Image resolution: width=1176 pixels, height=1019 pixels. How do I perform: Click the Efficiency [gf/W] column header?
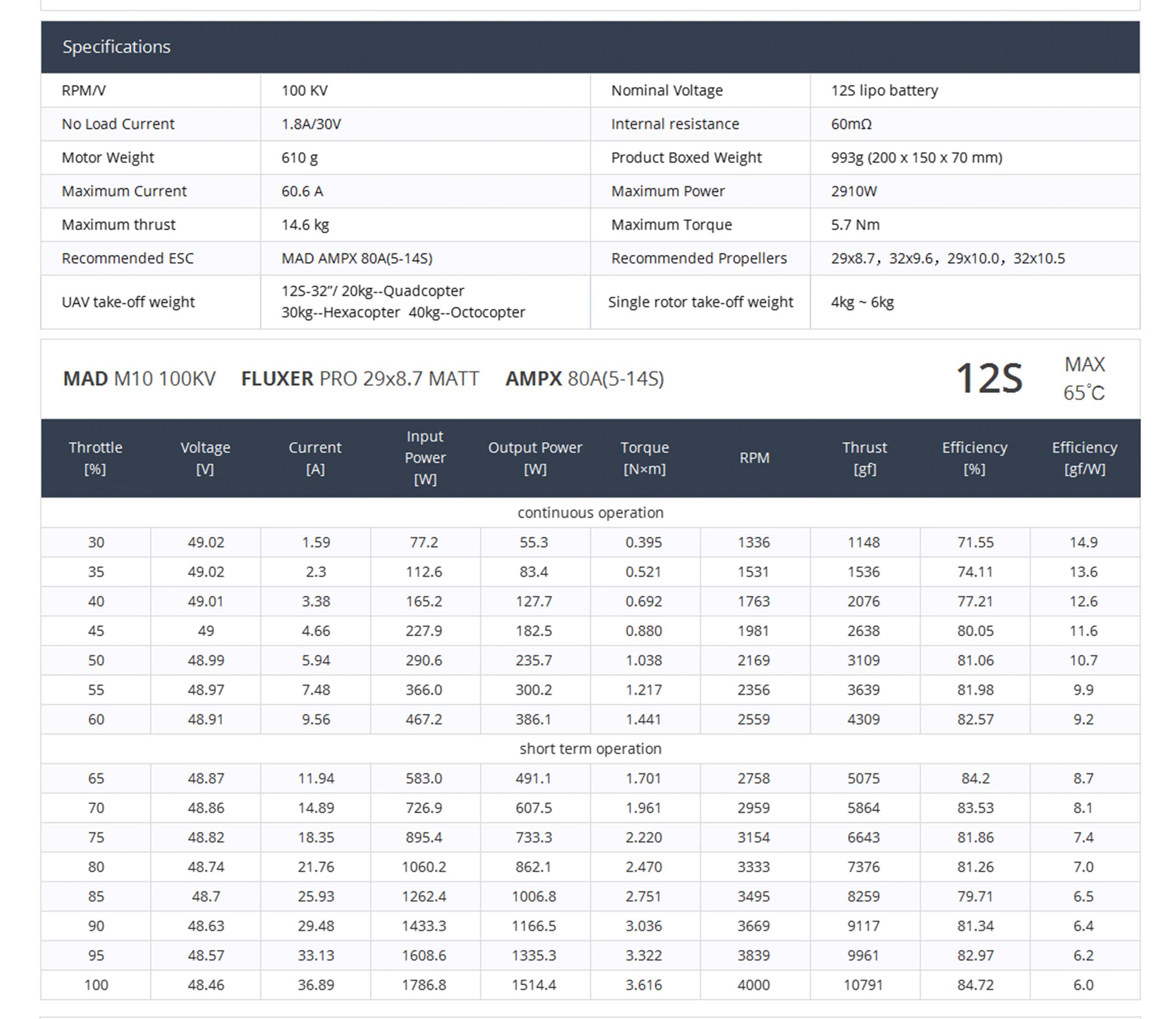click(x=1084, y=458)
